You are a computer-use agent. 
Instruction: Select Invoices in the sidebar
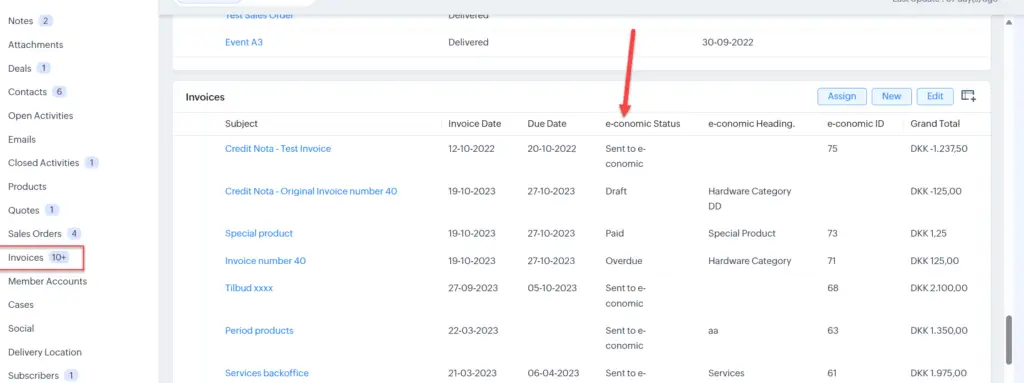click(x=25, y=258)
